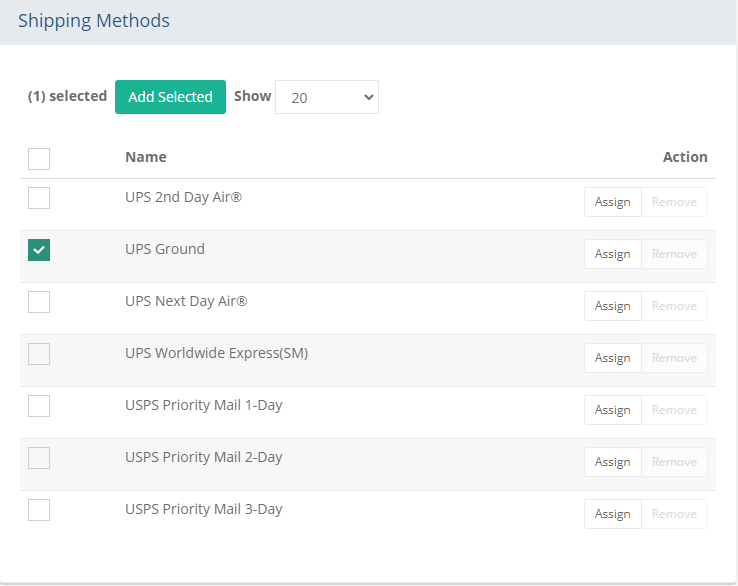The width and height of the screenshot is (738, 586).
Task: Assign USPS Priority Mail 3-Day method
Action: click(612, 514)
